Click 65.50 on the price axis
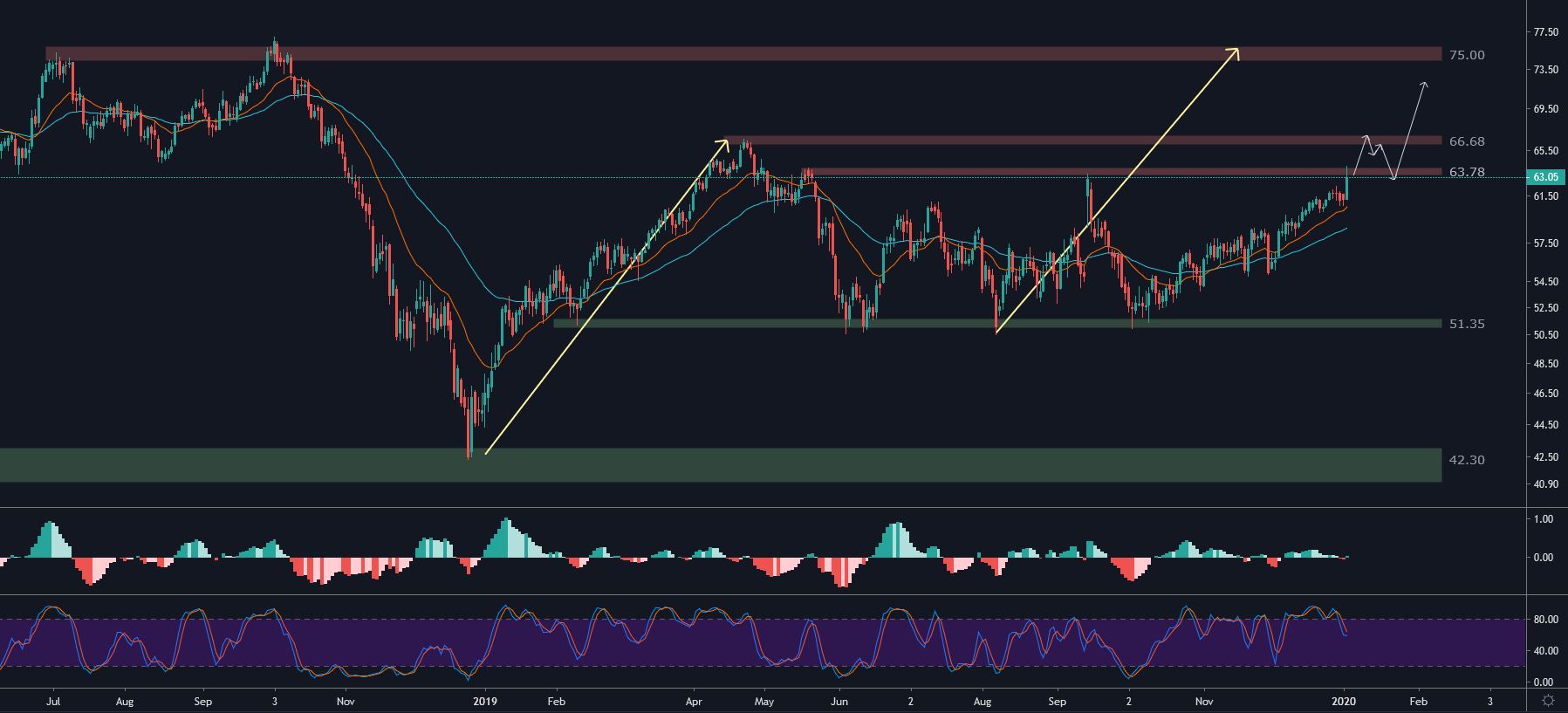This screenshot has height=713, width=1568. click(x=1545, y=151)
